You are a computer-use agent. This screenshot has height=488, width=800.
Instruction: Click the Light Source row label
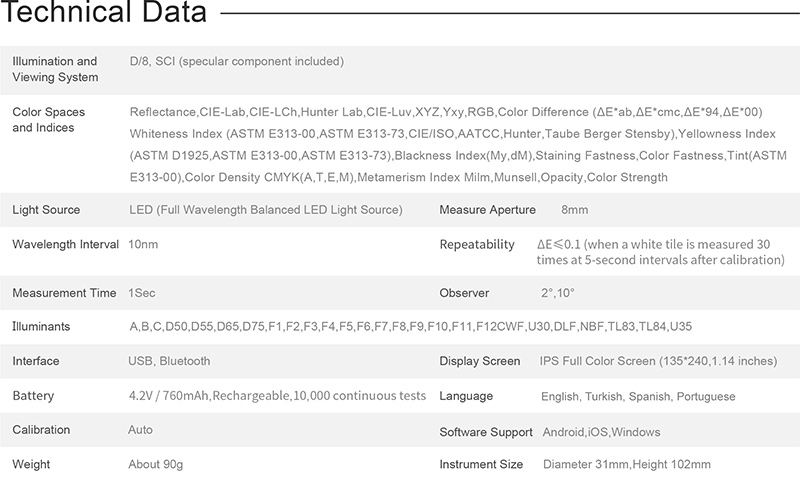pos(46,210)
